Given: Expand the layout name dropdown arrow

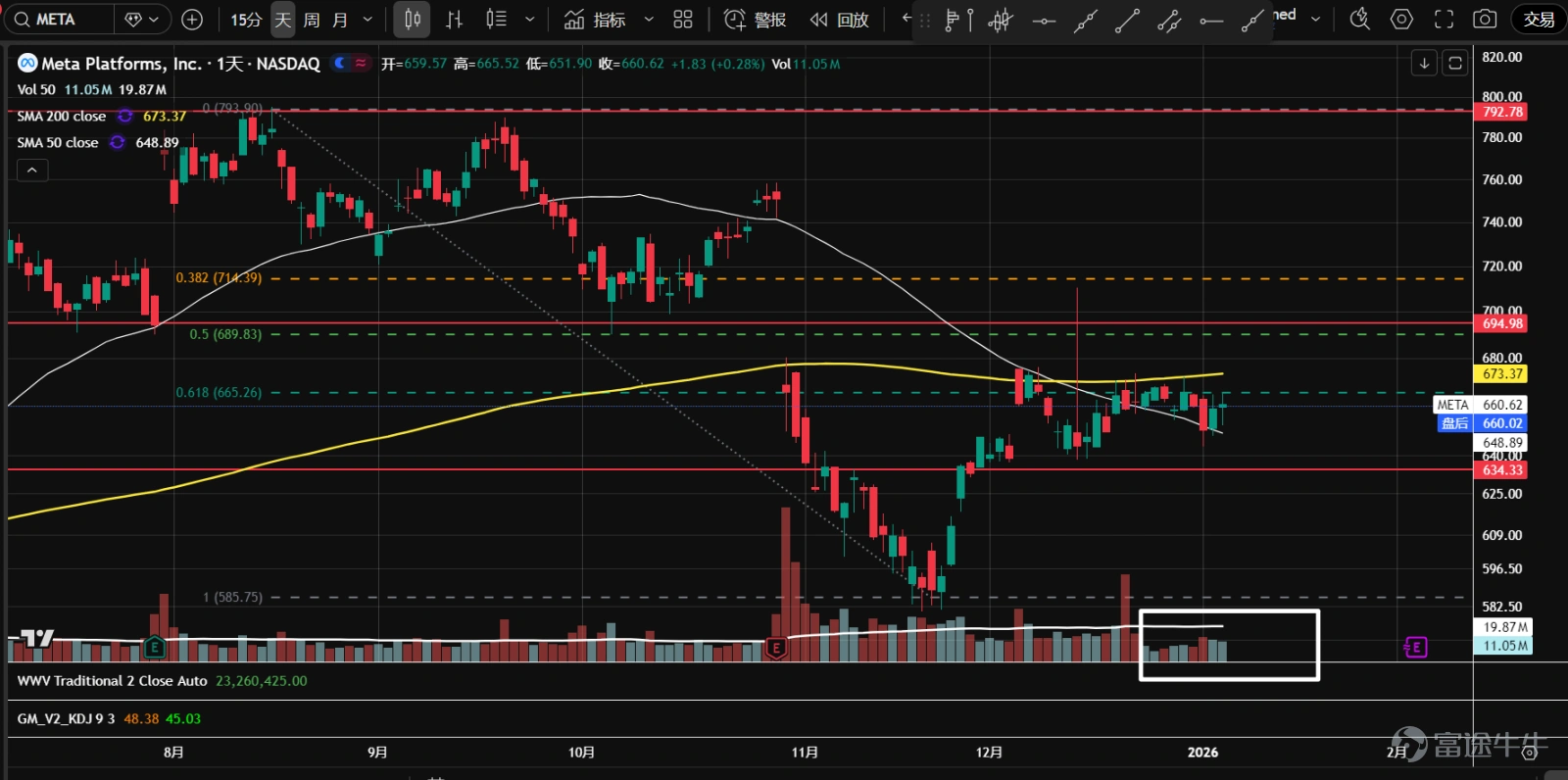Looking at the screenshot, I should point(1315,19).
